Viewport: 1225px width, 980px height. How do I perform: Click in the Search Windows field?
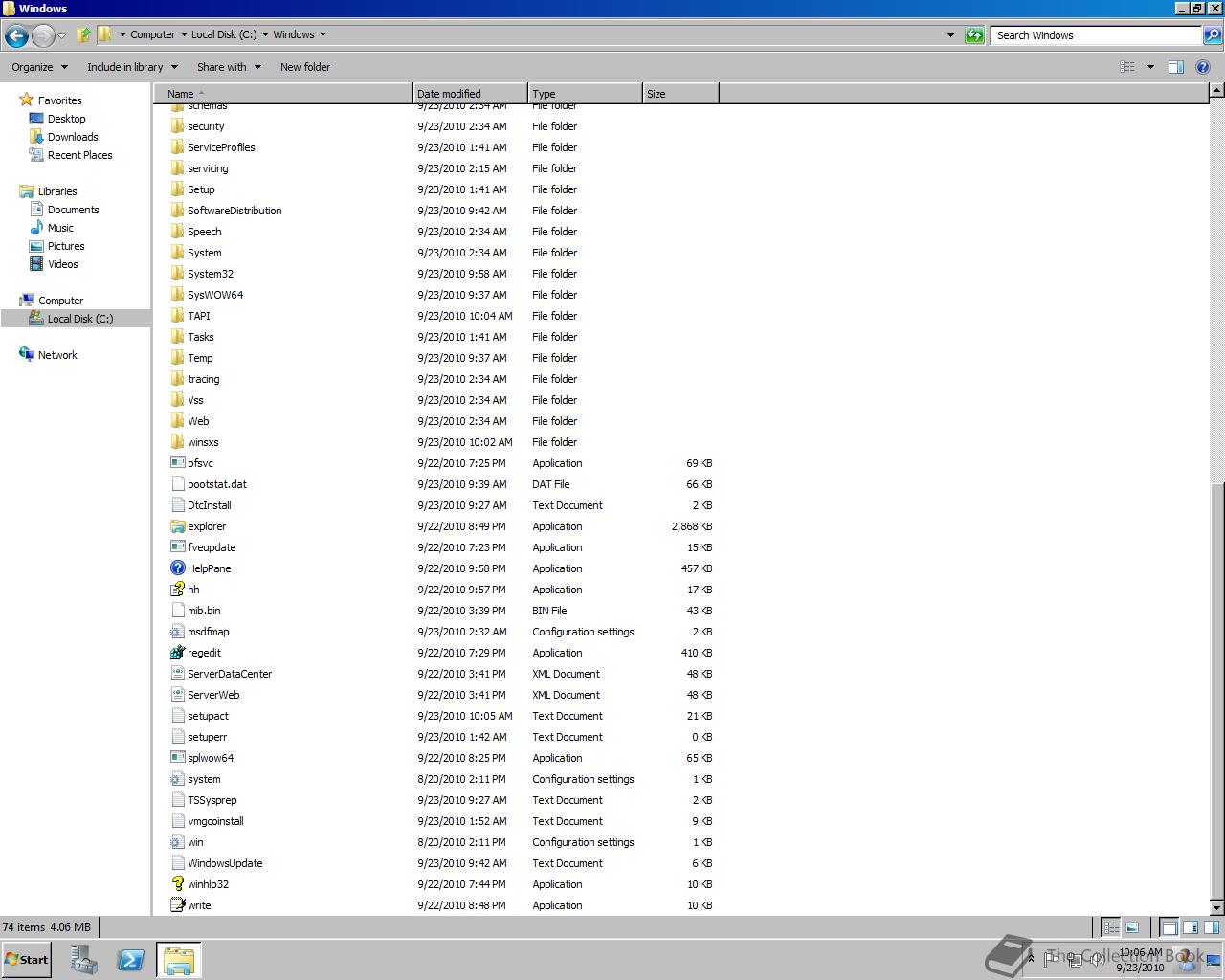click(x=1096, y=35)
